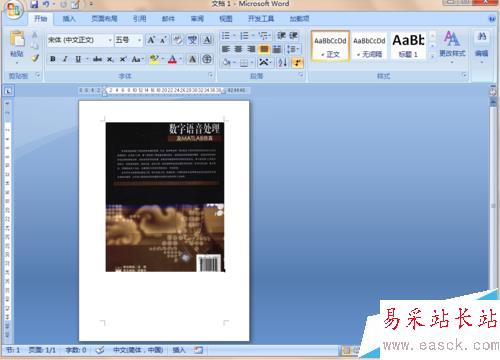
Task: Shrink font size with small A button
Action: 163,40
